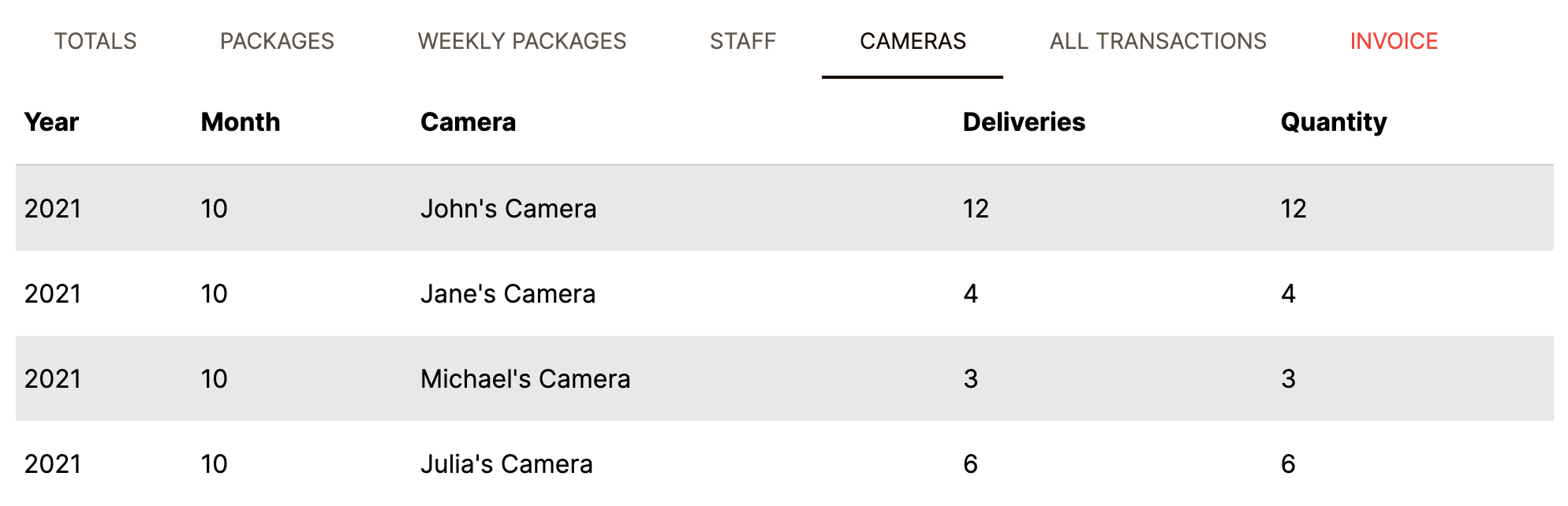This screenshot has width=1568, height=506.
Task: Switch to the TOTALS tab
Action: coord(95,41)
